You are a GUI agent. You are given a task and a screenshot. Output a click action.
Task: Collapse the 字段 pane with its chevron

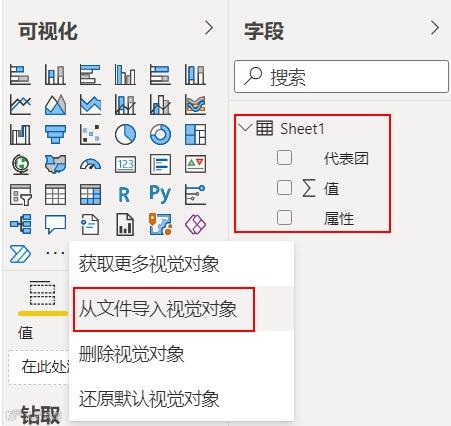coord(435,28)
